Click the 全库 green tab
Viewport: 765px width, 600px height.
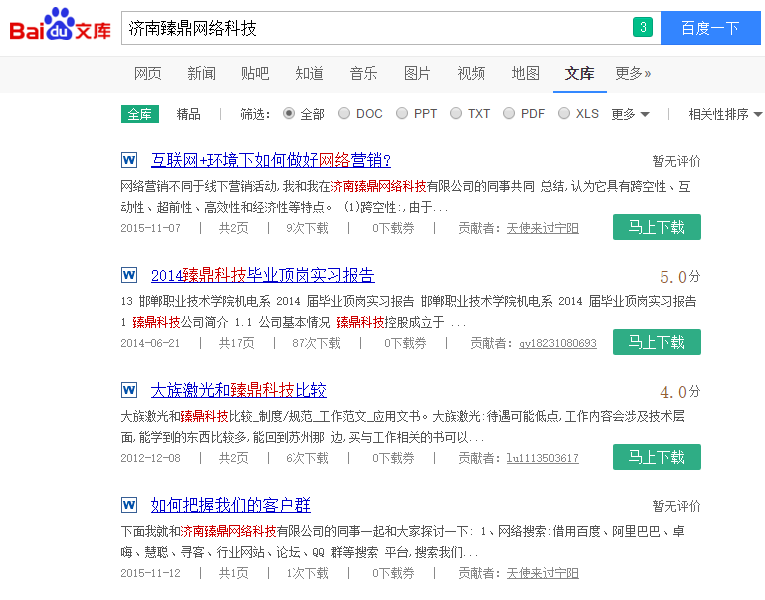click(140, 114)
